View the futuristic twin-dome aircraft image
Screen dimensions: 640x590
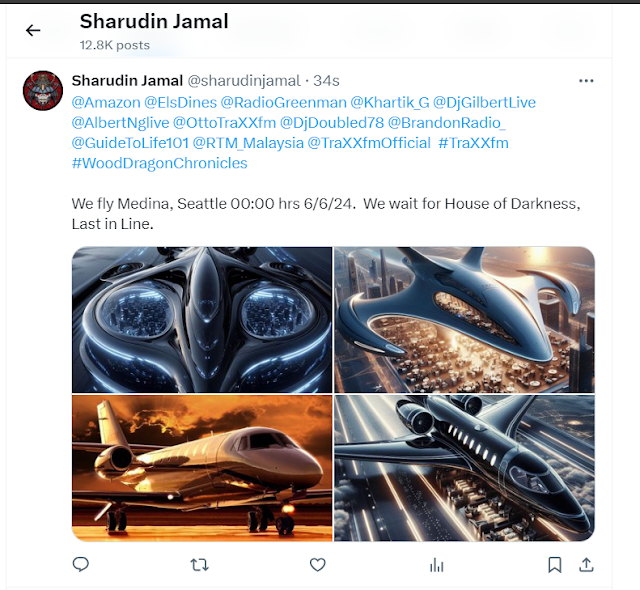pyautogui.click(x=202, y=319)
